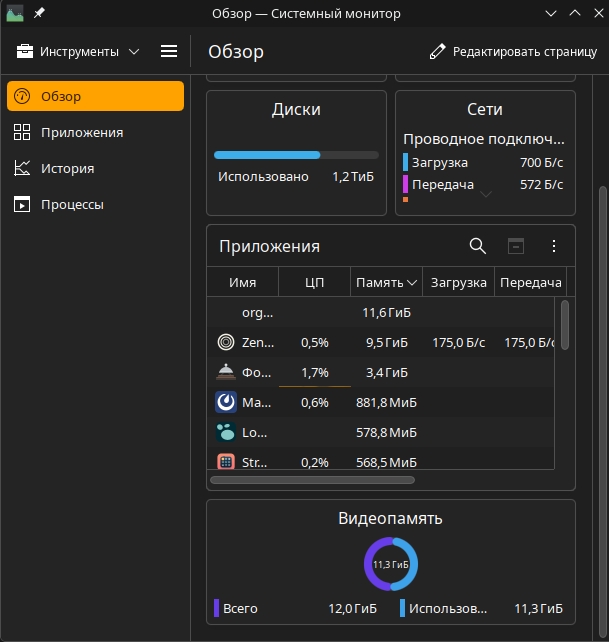Click the window icon in Приложения header
The width and height of the screenshot is (609, 642).
point(516,246)
